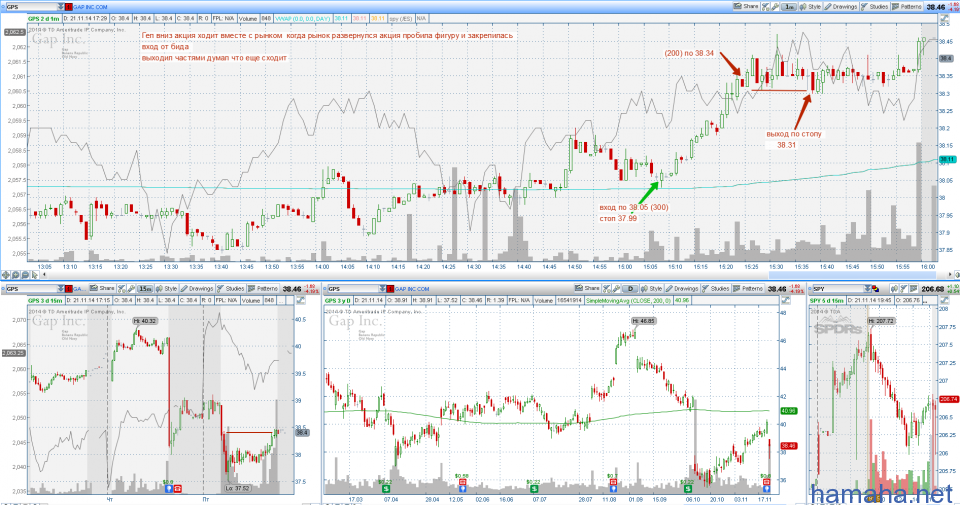This screenshot has width=960, height=505.
Task: Click SimpleMovingAvg study label in daily chart
Action: pos(629,301)
